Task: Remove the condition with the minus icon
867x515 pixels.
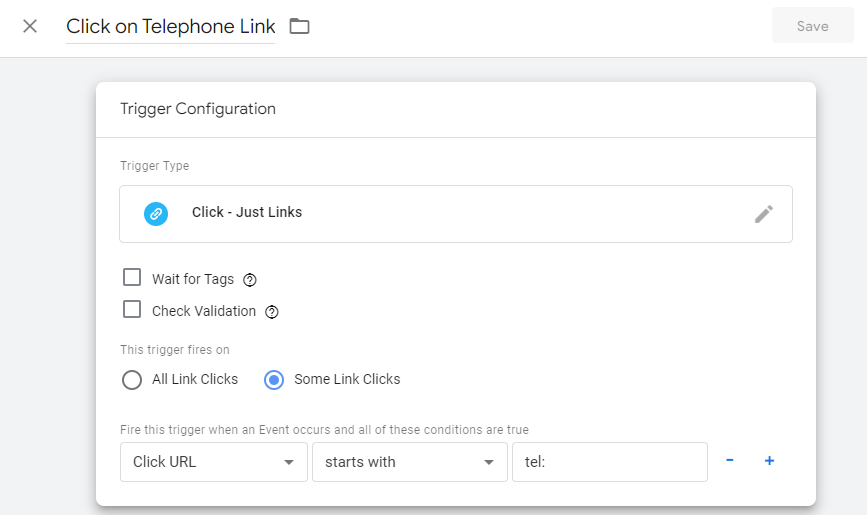Action: 730,460
